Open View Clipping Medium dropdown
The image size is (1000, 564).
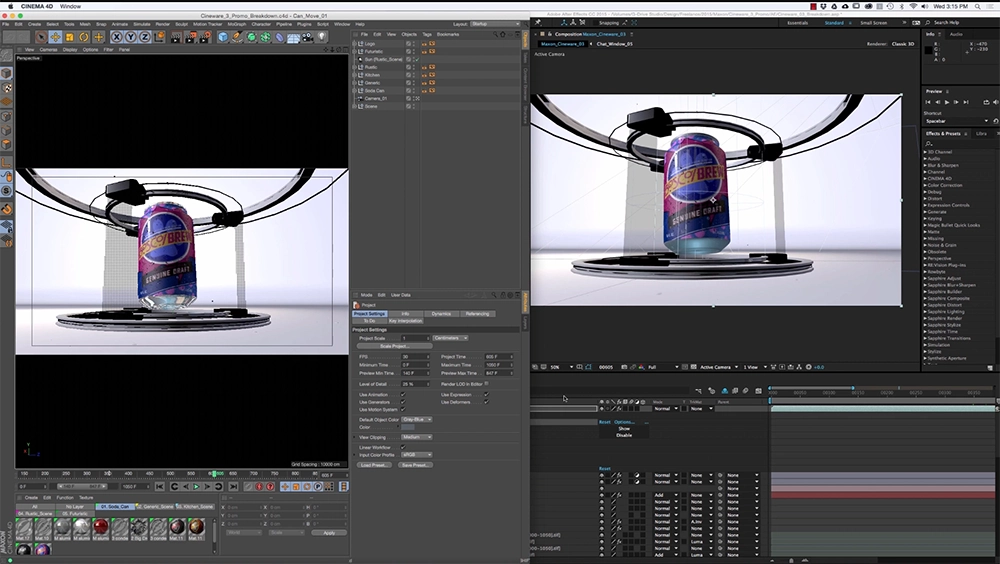click(416, 437)
